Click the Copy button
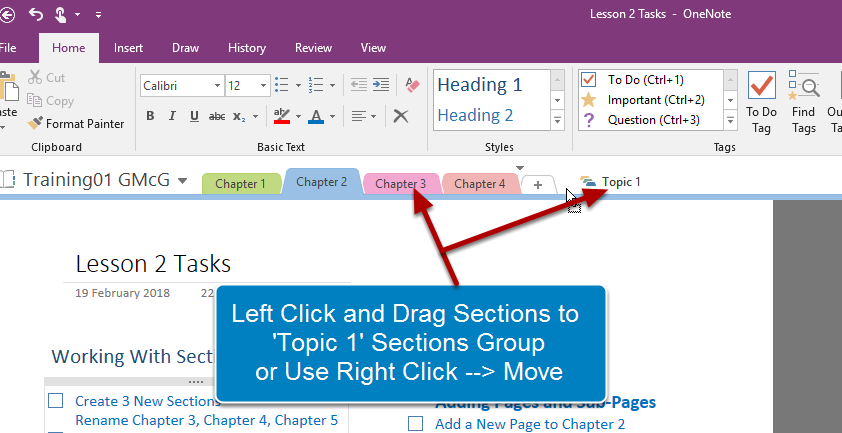842x433 pixels. [50, 100]
